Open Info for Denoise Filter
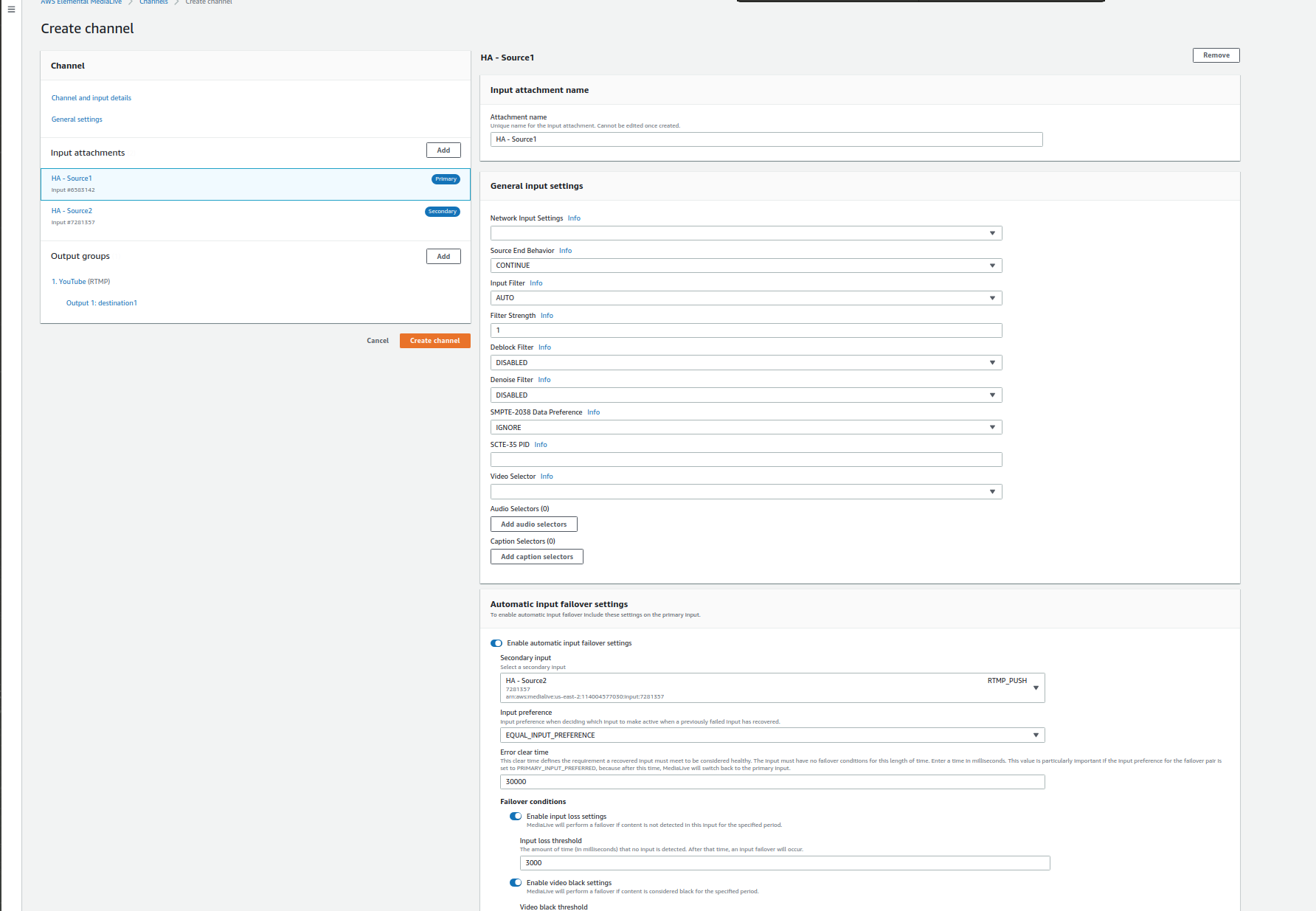The image size is (1316, 911). (x=544, y=380)
